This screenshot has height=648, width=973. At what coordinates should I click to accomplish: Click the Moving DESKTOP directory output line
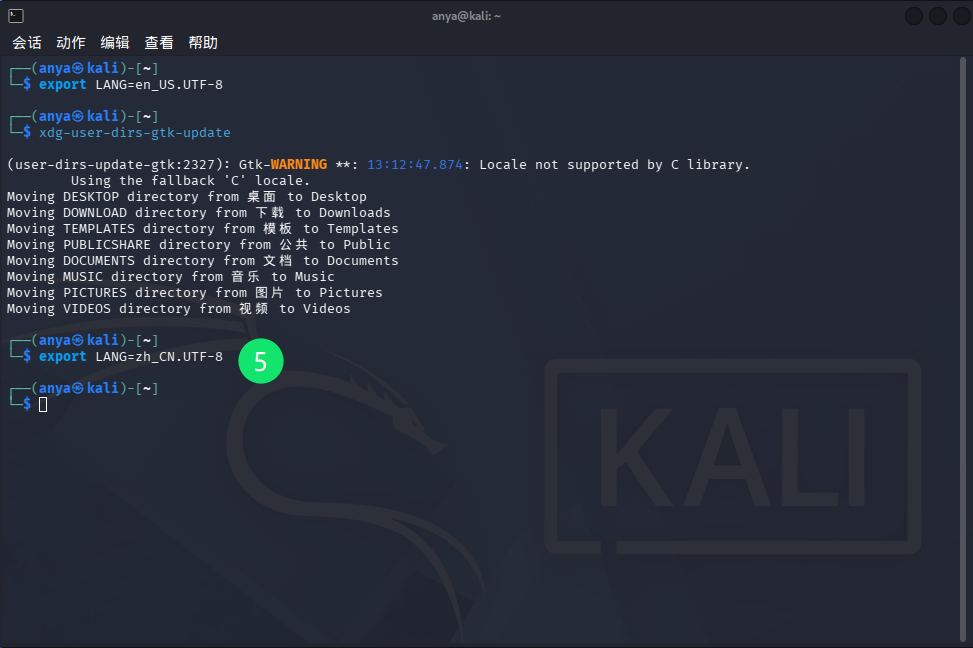[186, 197]
